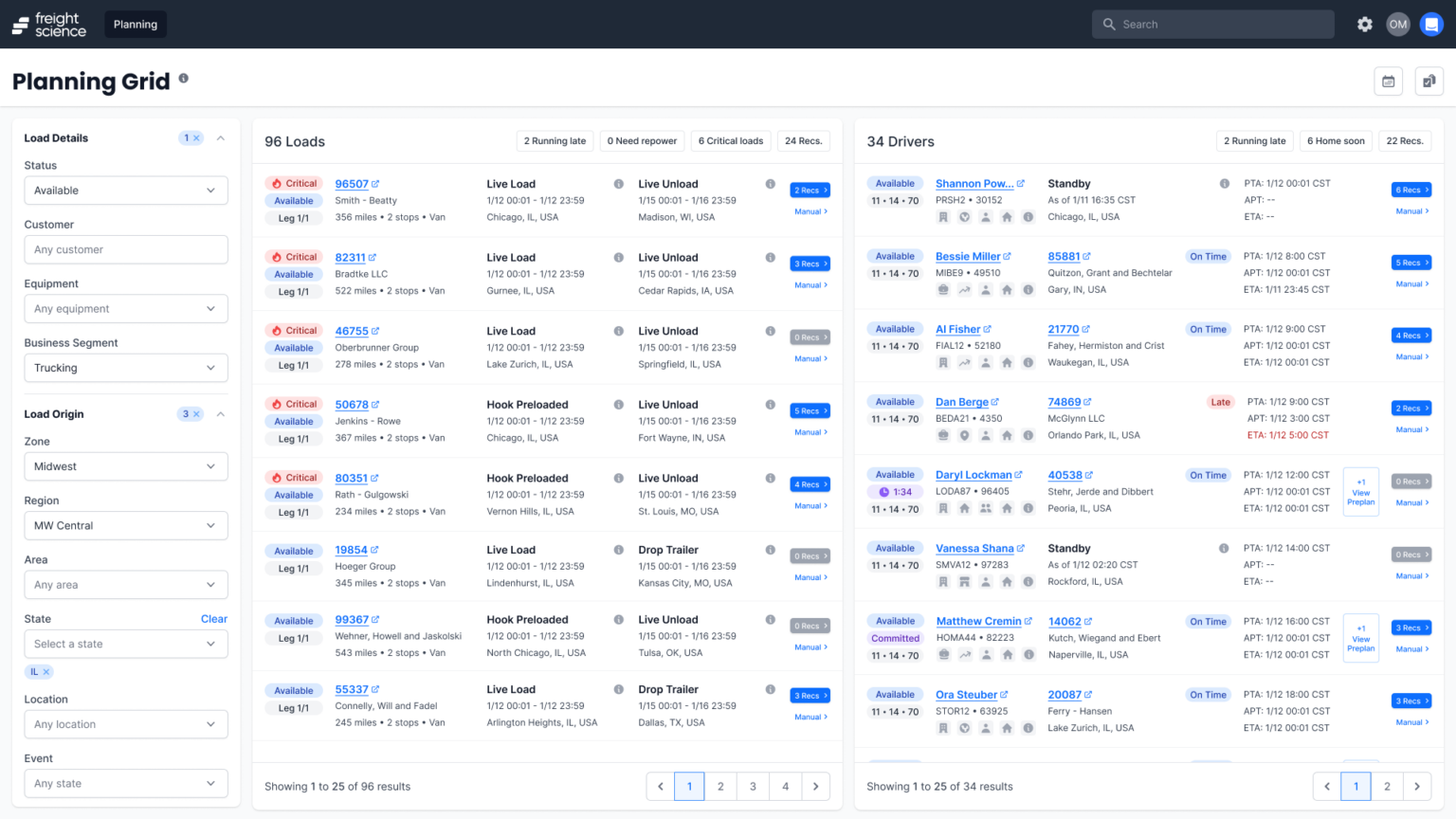Expand the Zone dropdown set to Midwest
The height and width of the screenshot is (819, 1456).
click(x=125, y=465)
